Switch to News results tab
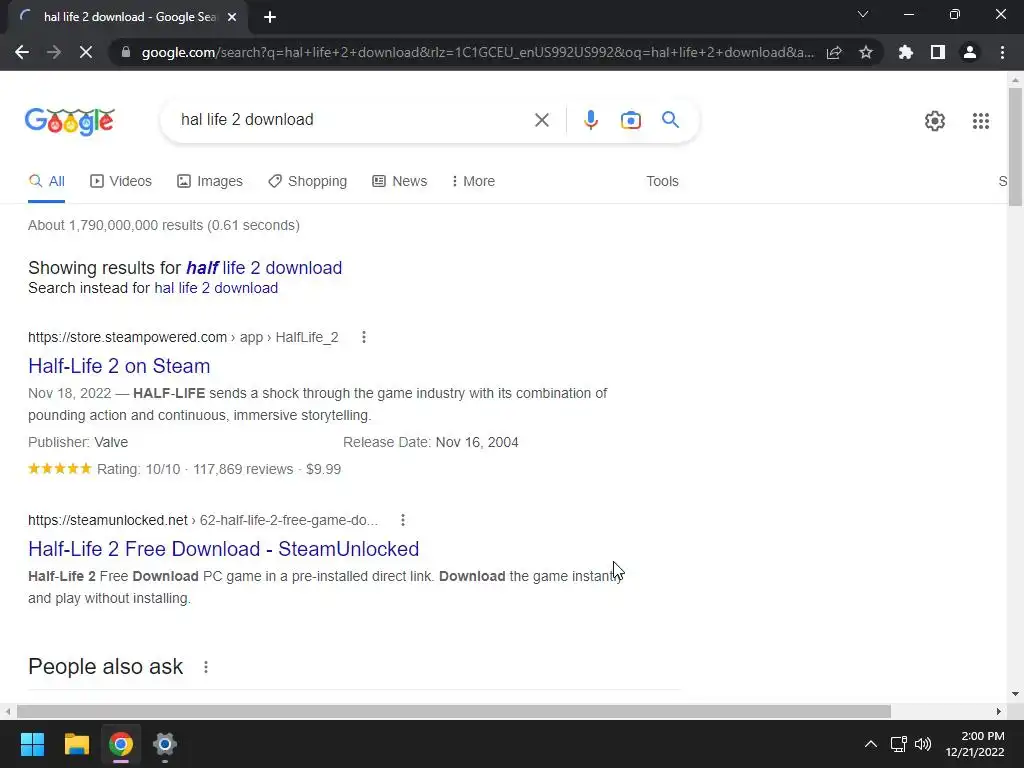The height and width of the screenshot is (768, 1024). [x=400, y=182]
